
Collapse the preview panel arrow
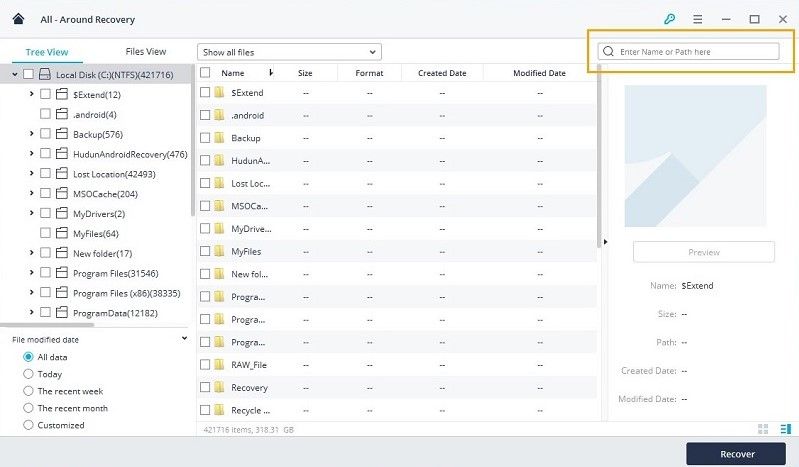605,242
